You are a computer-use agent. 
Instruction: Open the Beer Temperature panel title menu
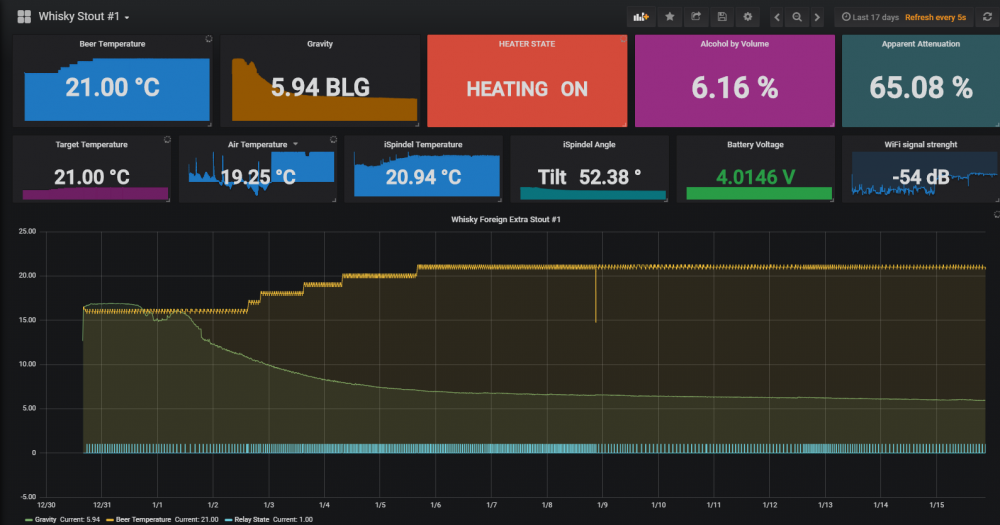pos(112,44)
